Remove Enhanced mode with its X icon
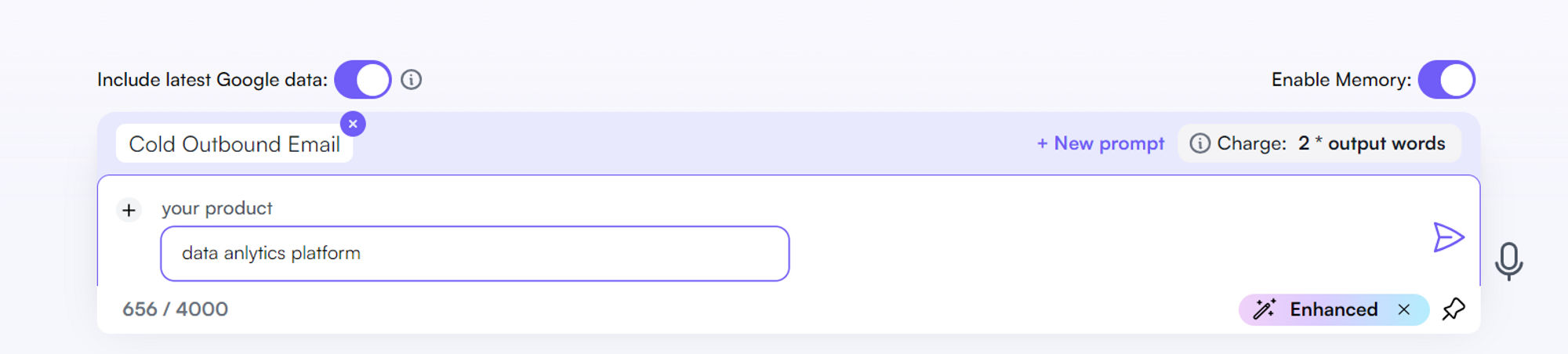 [x=1404, y=309]
